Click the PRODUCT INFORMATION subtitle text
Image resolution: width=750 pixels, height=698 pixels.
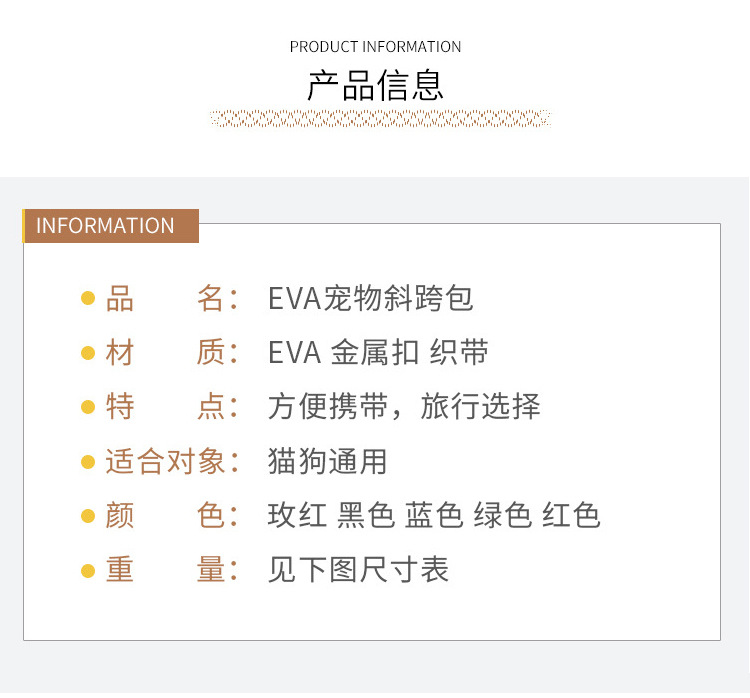point(375,47)
